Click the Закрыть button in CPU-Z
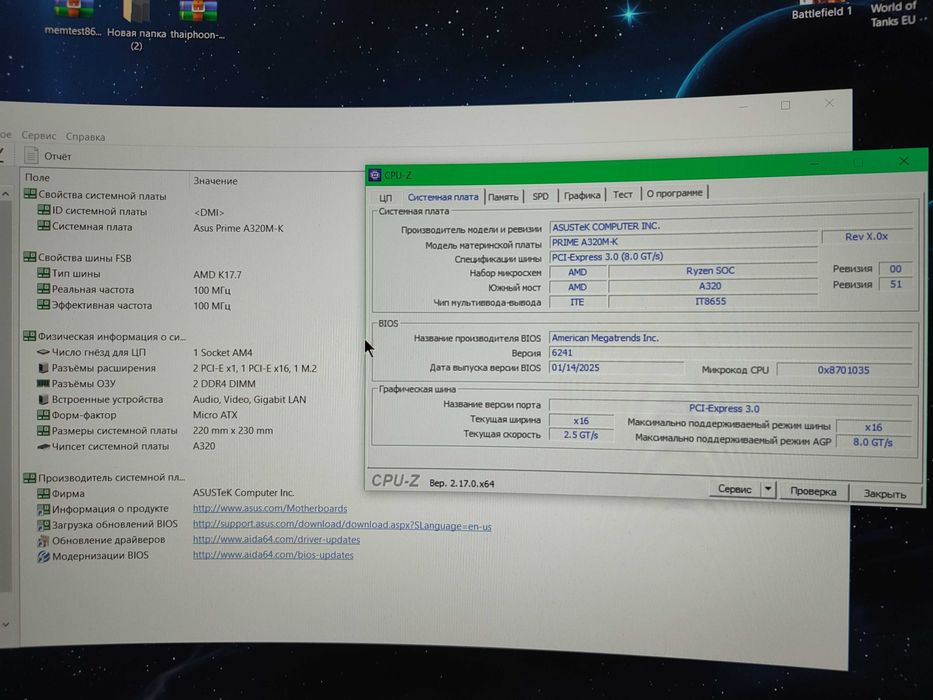 coord(885,494)
